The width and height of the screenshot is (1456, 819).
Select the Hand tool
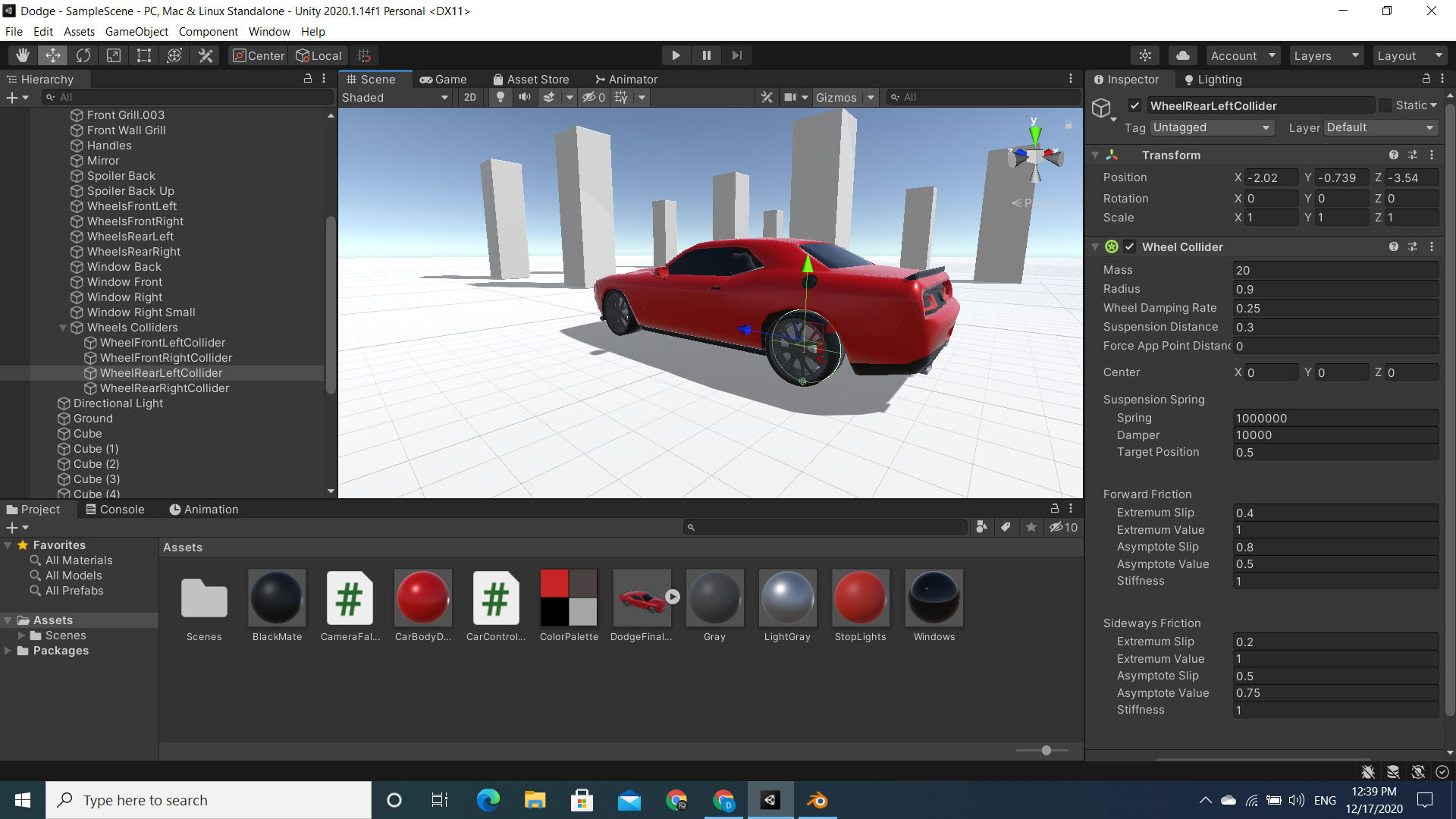[23, 55]
